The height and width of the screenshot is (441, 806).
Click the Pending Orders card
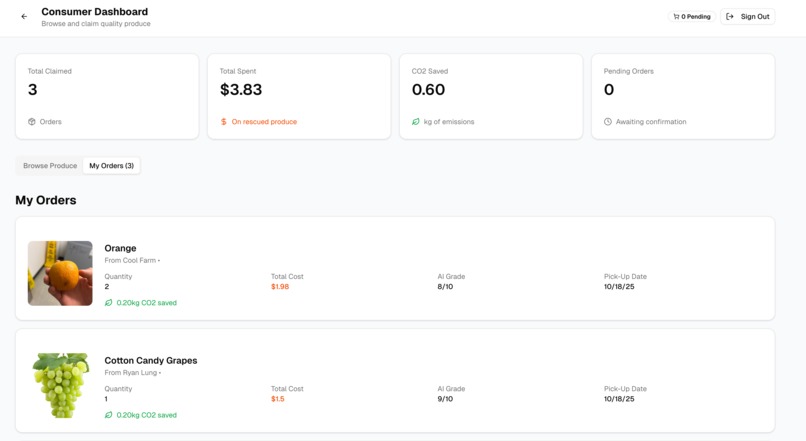click(683, 97)
